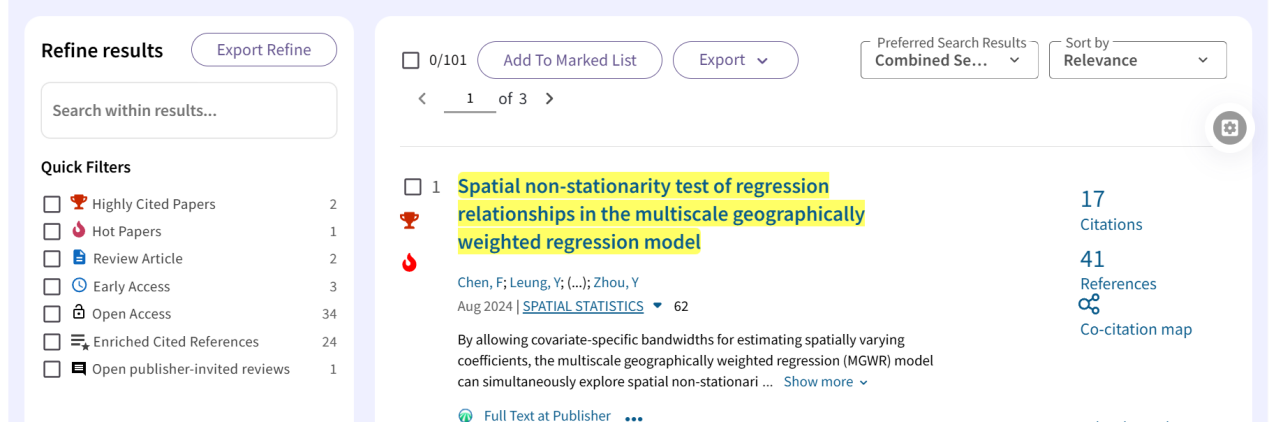Select the checkbox for result 1

413,187
